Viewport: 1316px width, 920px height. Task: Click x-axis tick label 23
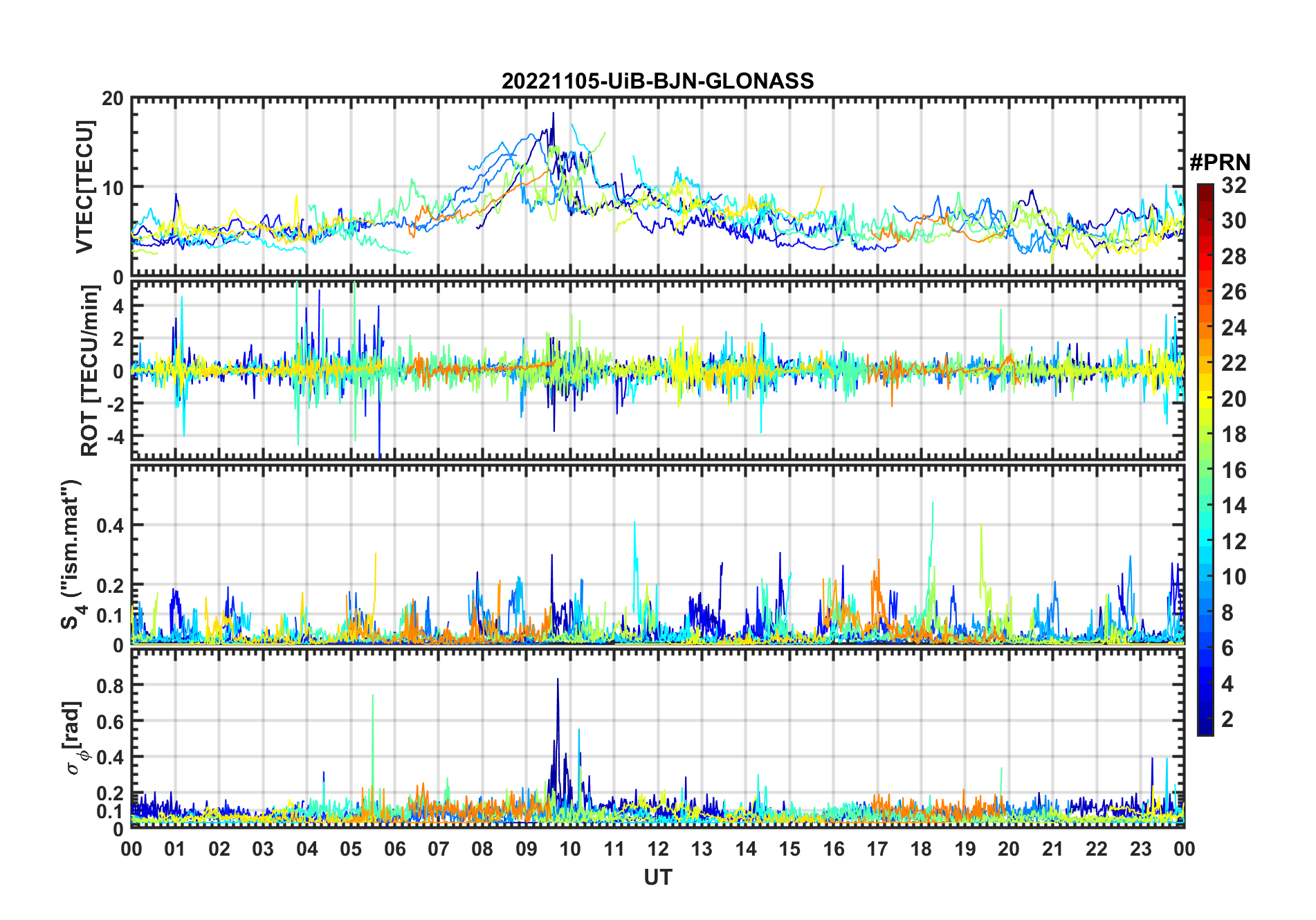1140,849
